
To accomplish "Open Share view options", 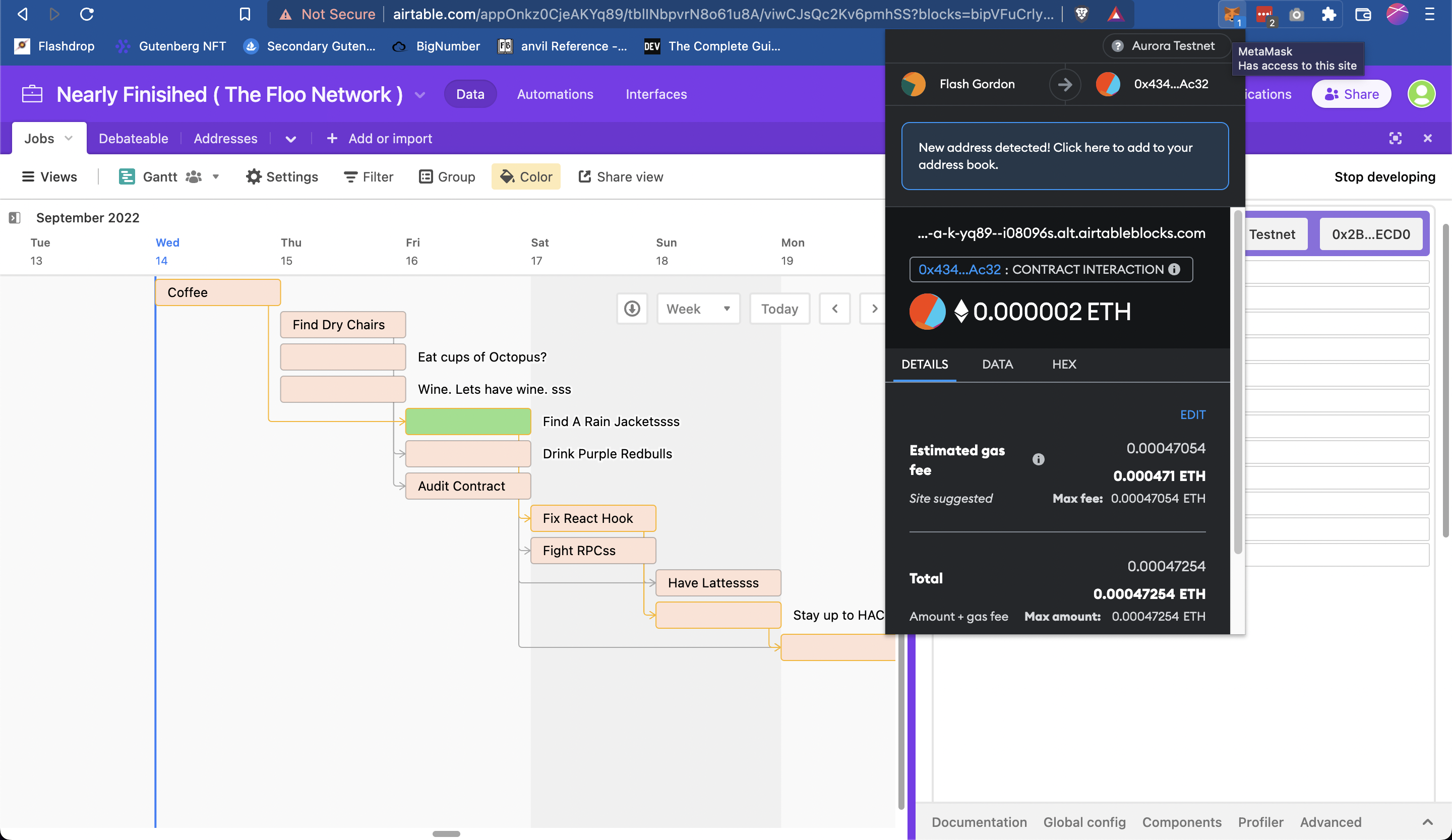I will point(621,177).
